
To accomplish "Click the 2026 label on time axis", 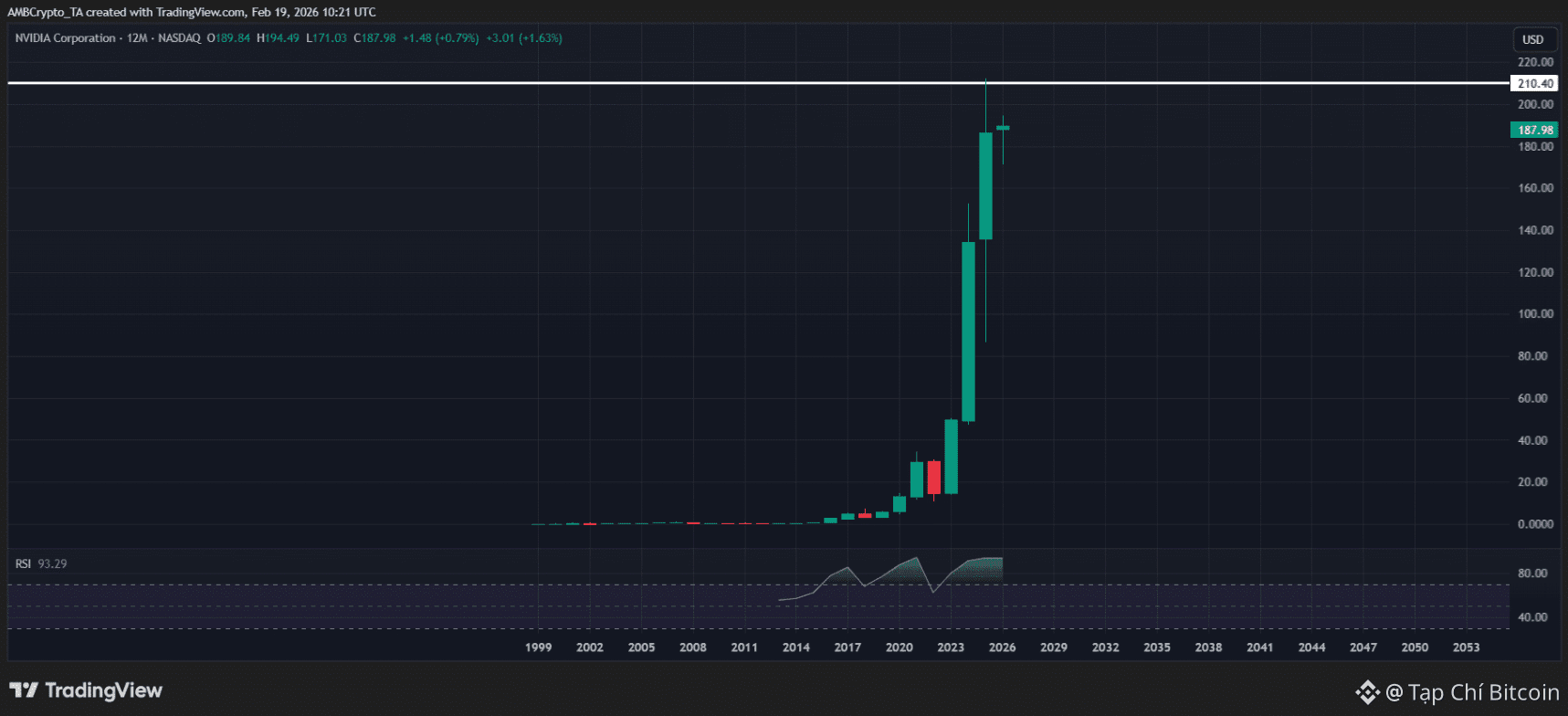I will pos(1003,648).
